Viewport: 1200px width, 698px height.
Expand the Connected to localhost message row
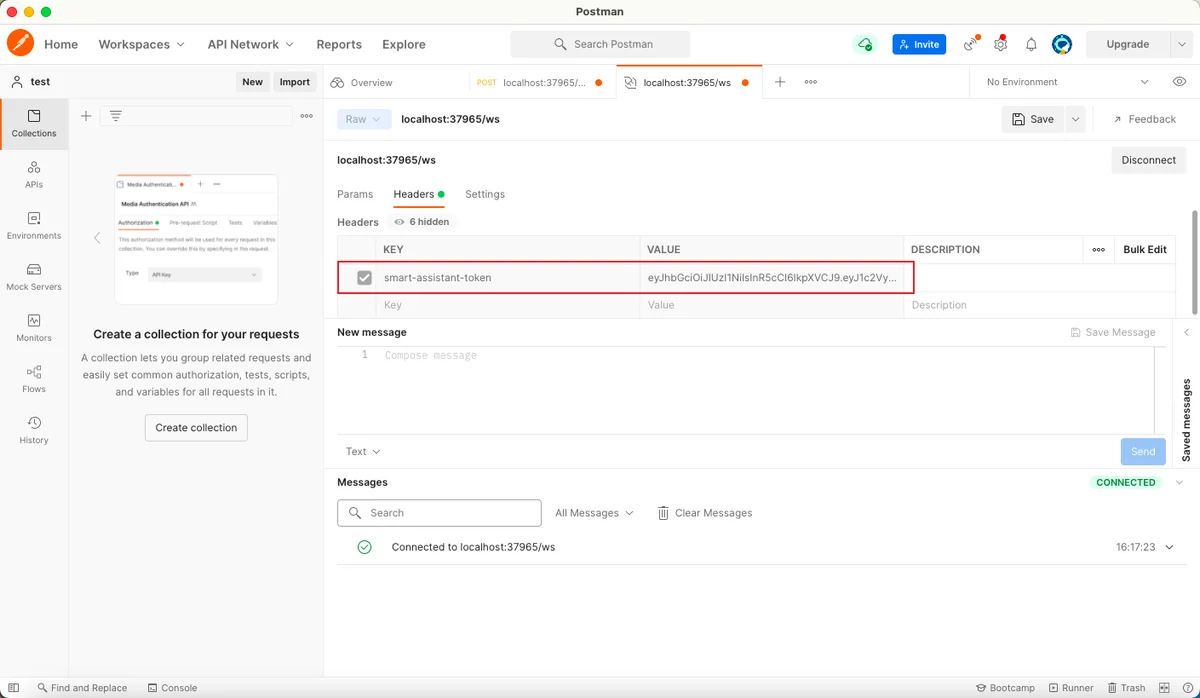[x=1169, y=548]
